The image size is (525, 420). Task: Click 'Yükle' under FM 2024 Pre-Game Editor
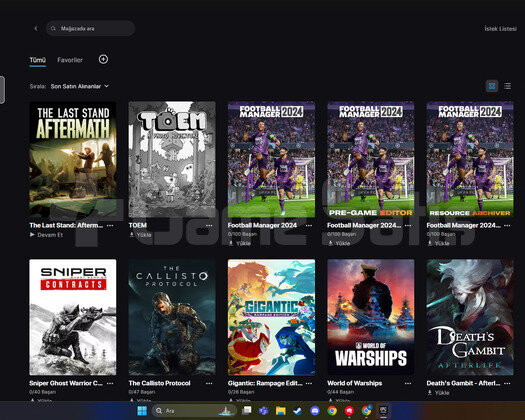click(343, 243)
